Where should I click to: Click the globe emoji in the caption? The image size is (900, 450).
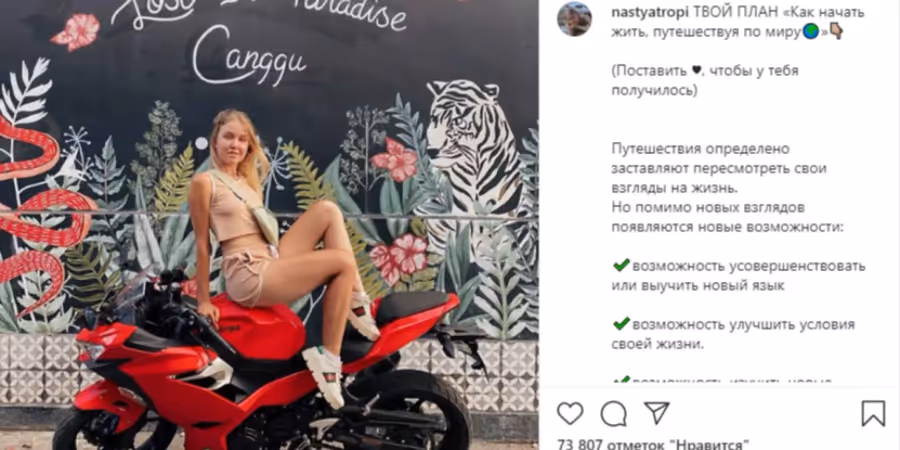[810, 33]
